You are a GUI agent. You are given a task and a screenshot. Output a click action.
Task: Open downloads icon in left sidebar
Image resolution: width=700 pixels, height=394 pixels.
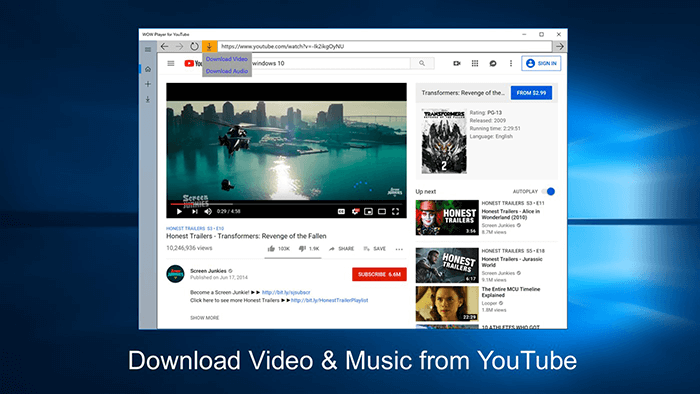pyautogui.click(x=148, y=99)
